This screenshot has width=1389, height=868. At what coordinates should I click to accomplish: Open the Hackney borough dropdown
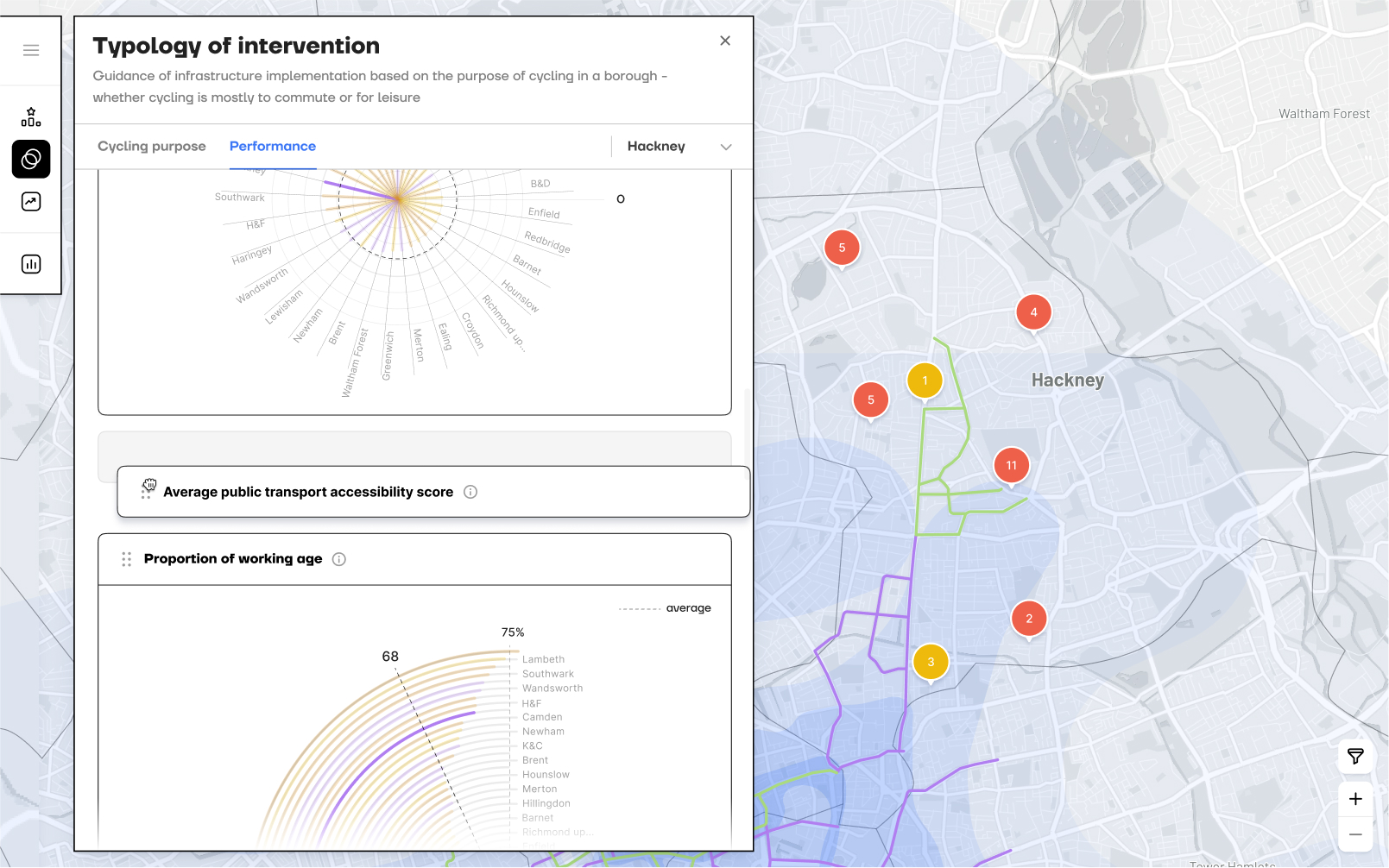coord(678,147)
